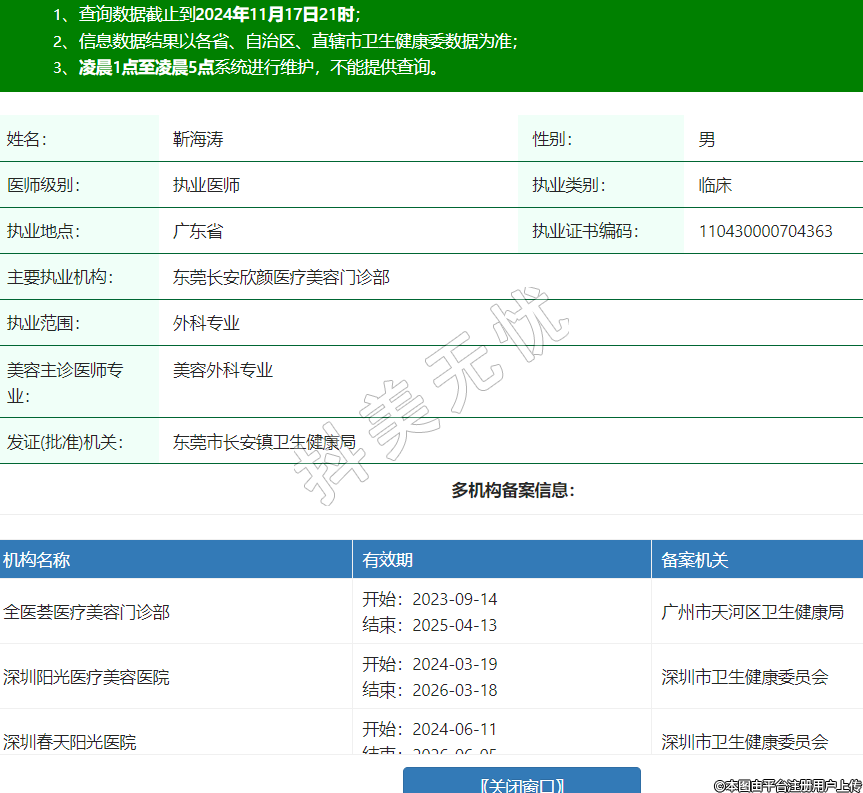Click the practice location value 广东省
The width and height of the screenshot is (863, 793).
click(x=198, y=231)
